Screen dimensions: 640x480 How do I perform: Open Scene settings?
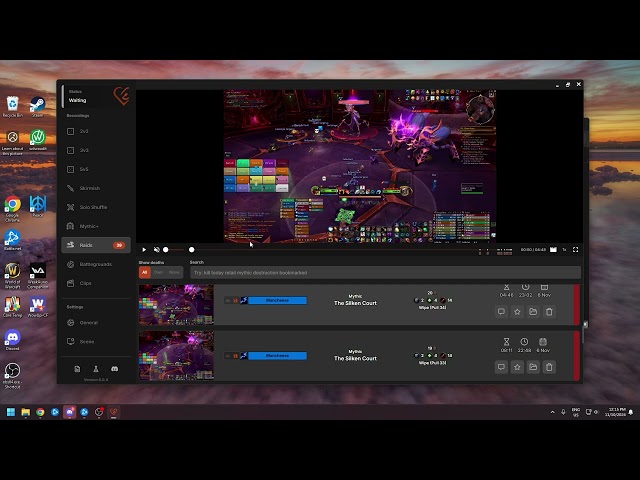[96, 341]
